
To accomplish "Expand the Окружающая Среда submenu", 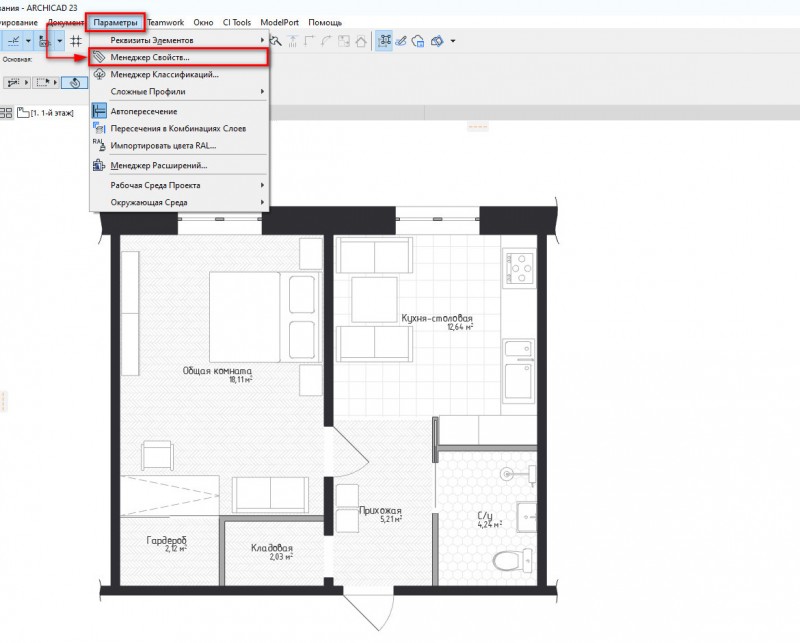I will pos(179,202).
